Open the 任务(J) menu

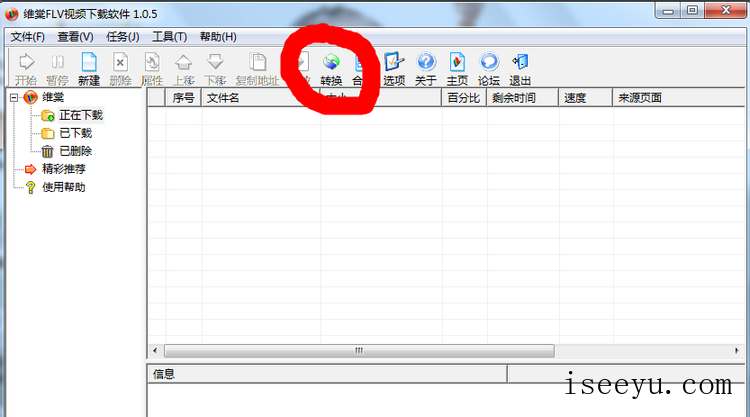click(x=122, y=37)
